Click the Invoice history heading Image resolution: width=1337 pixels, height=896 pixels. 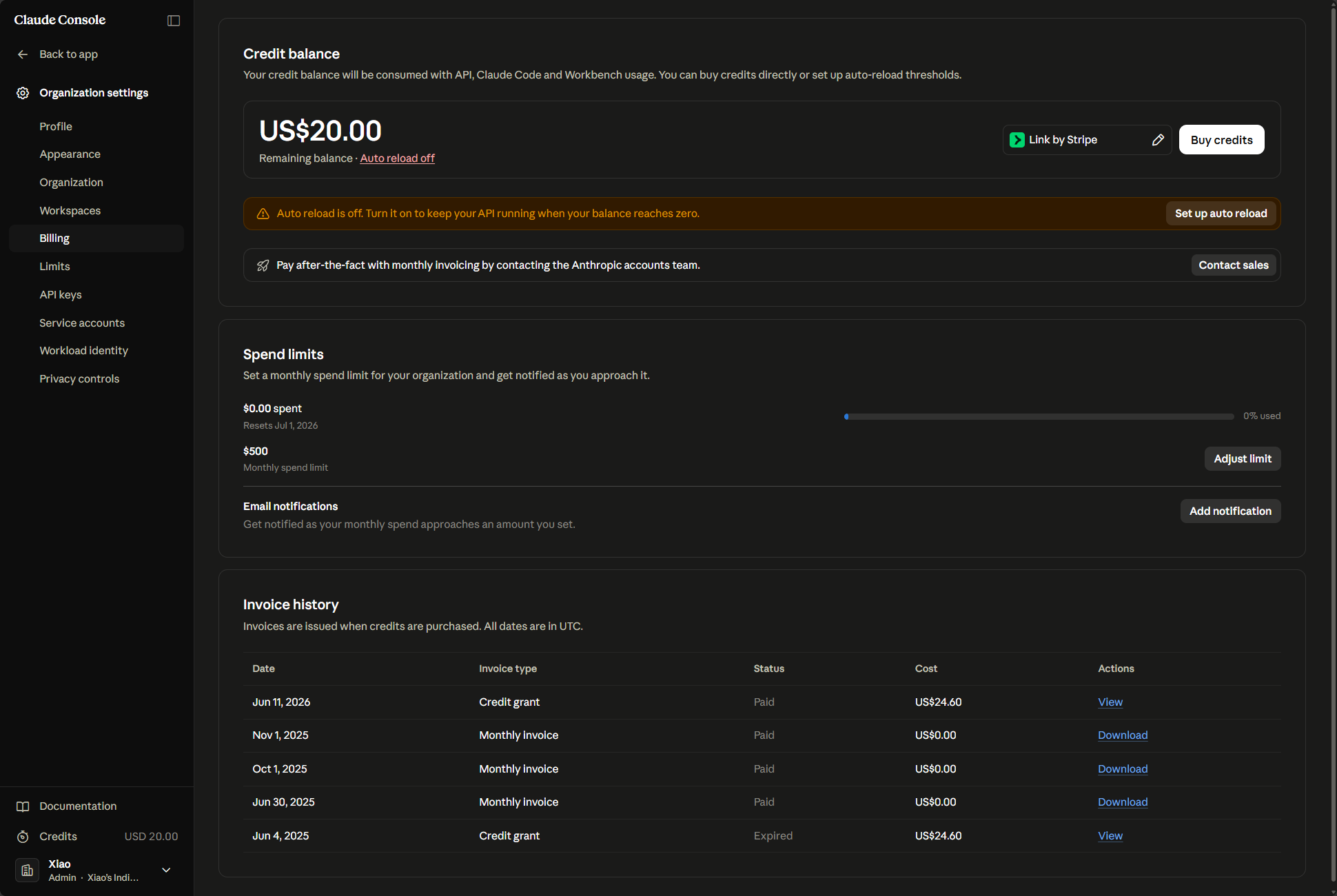coord(291,605)
